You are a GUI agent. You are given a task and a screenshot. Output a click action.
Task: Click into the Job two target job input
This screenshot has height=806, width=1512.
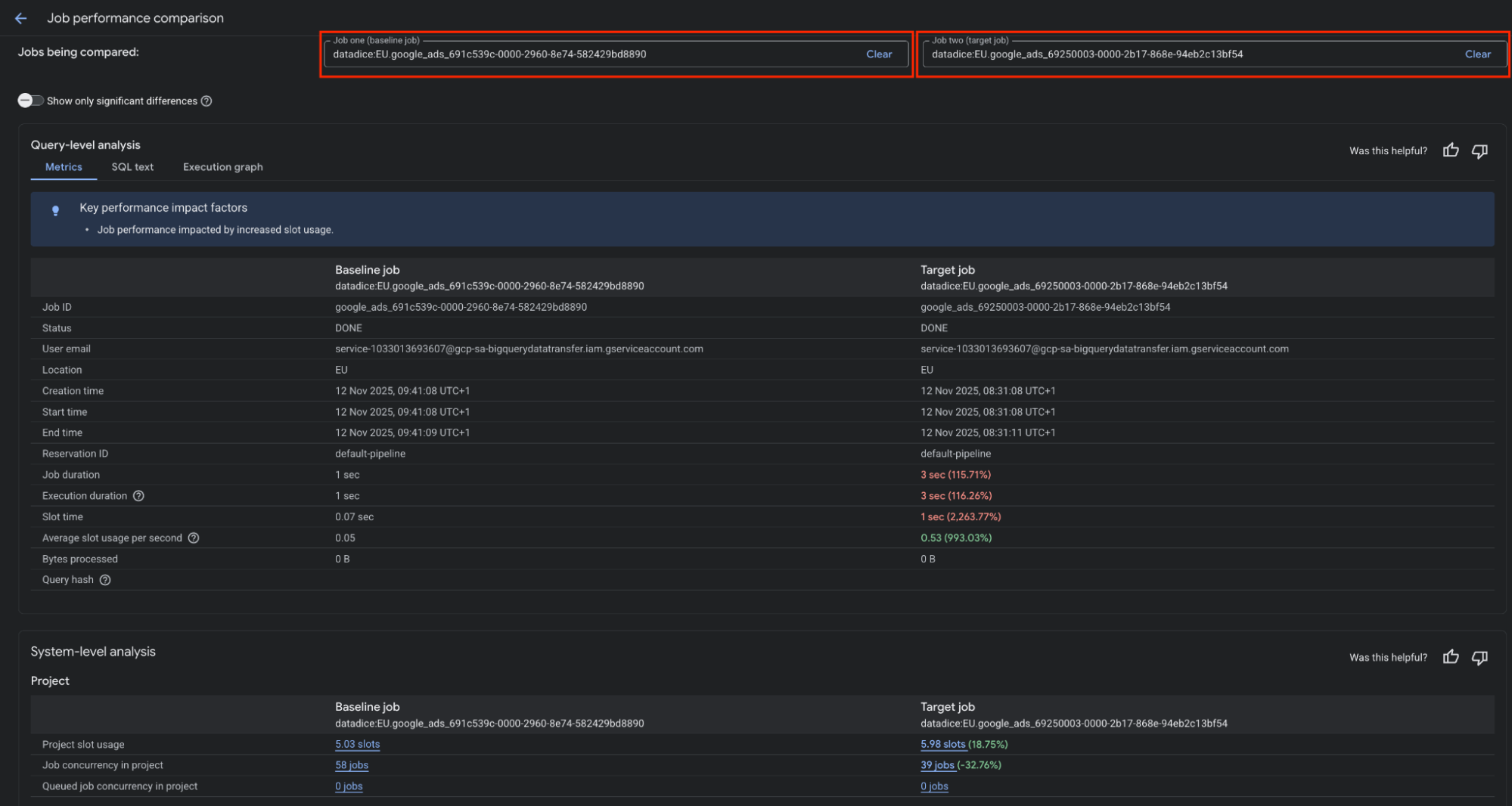[x=1188, y=54]
